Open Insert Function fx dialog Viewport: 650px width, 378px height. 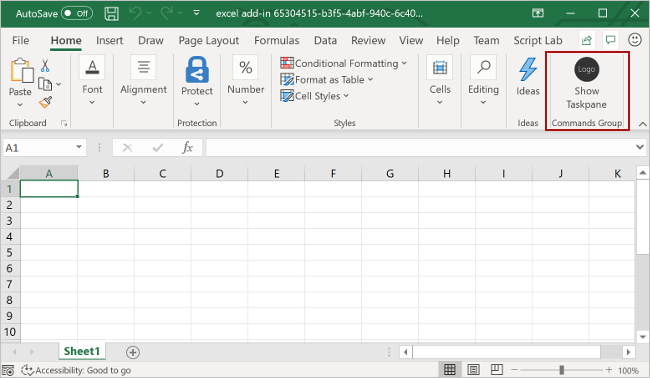point(187,148)
